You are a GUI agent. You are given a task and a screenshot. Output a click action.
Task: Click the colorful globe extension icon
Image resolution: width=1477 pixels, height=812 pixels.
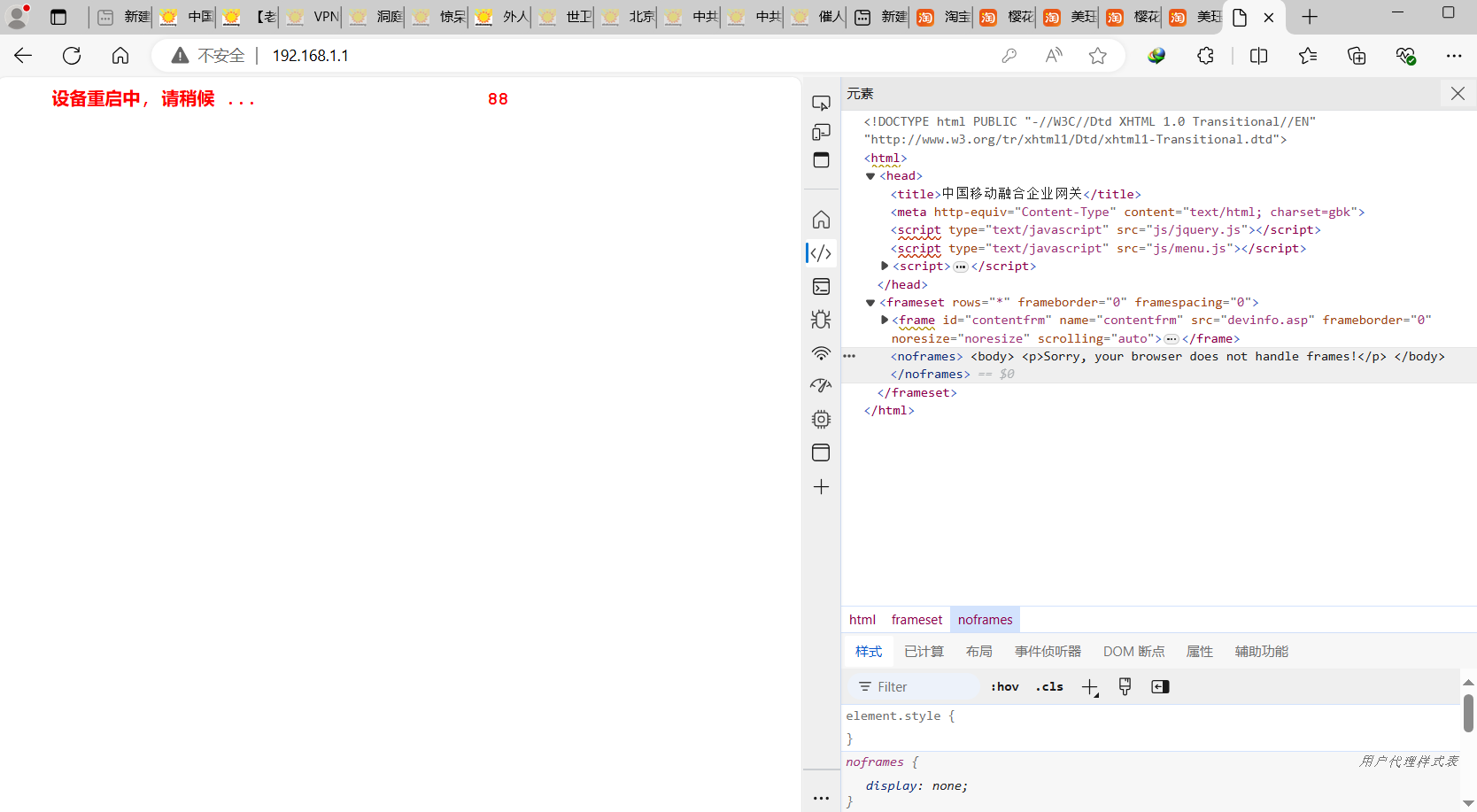tap(1156, 56)
